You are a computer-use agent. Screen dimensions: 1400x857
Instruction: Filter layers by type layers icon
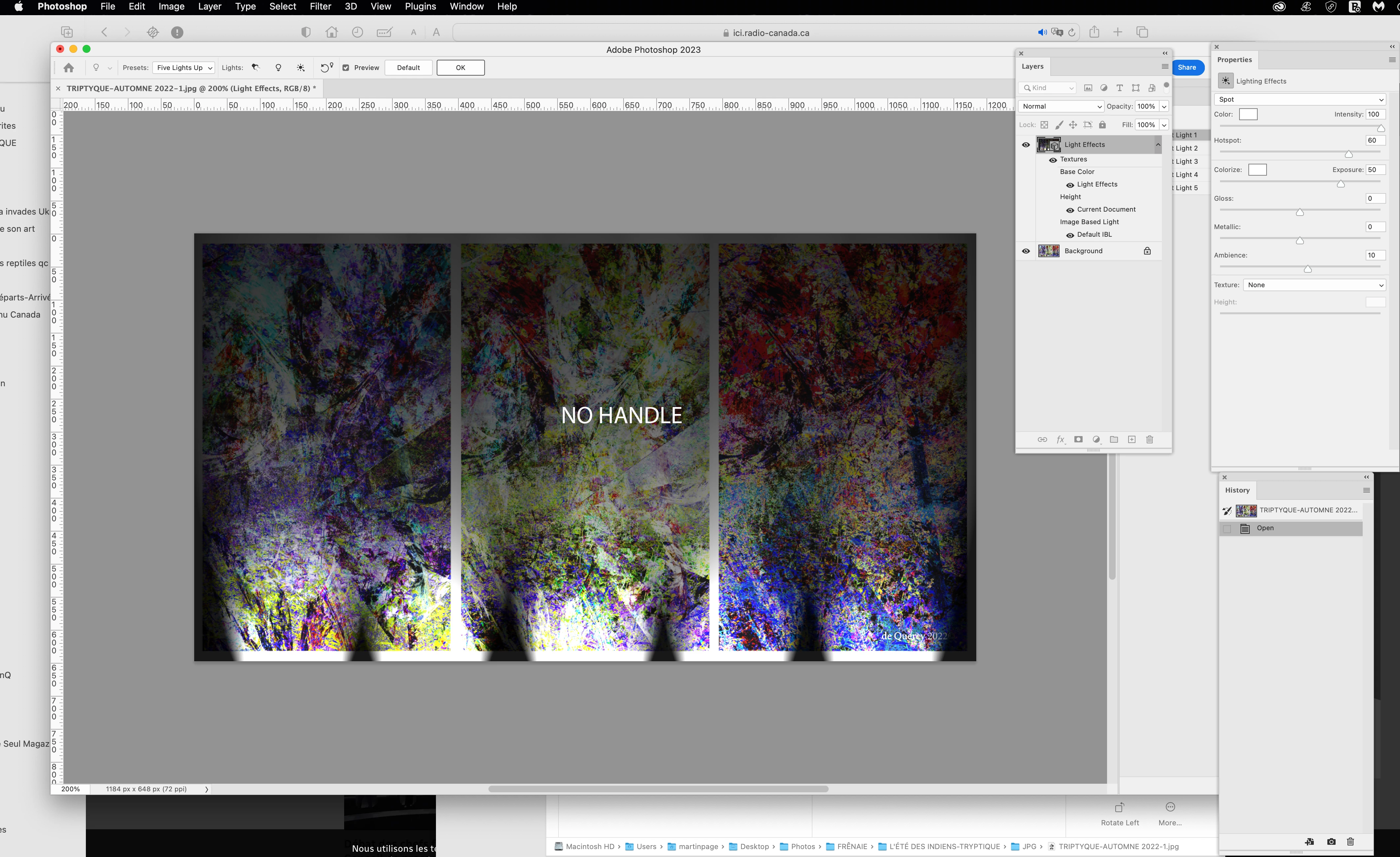1119,88
